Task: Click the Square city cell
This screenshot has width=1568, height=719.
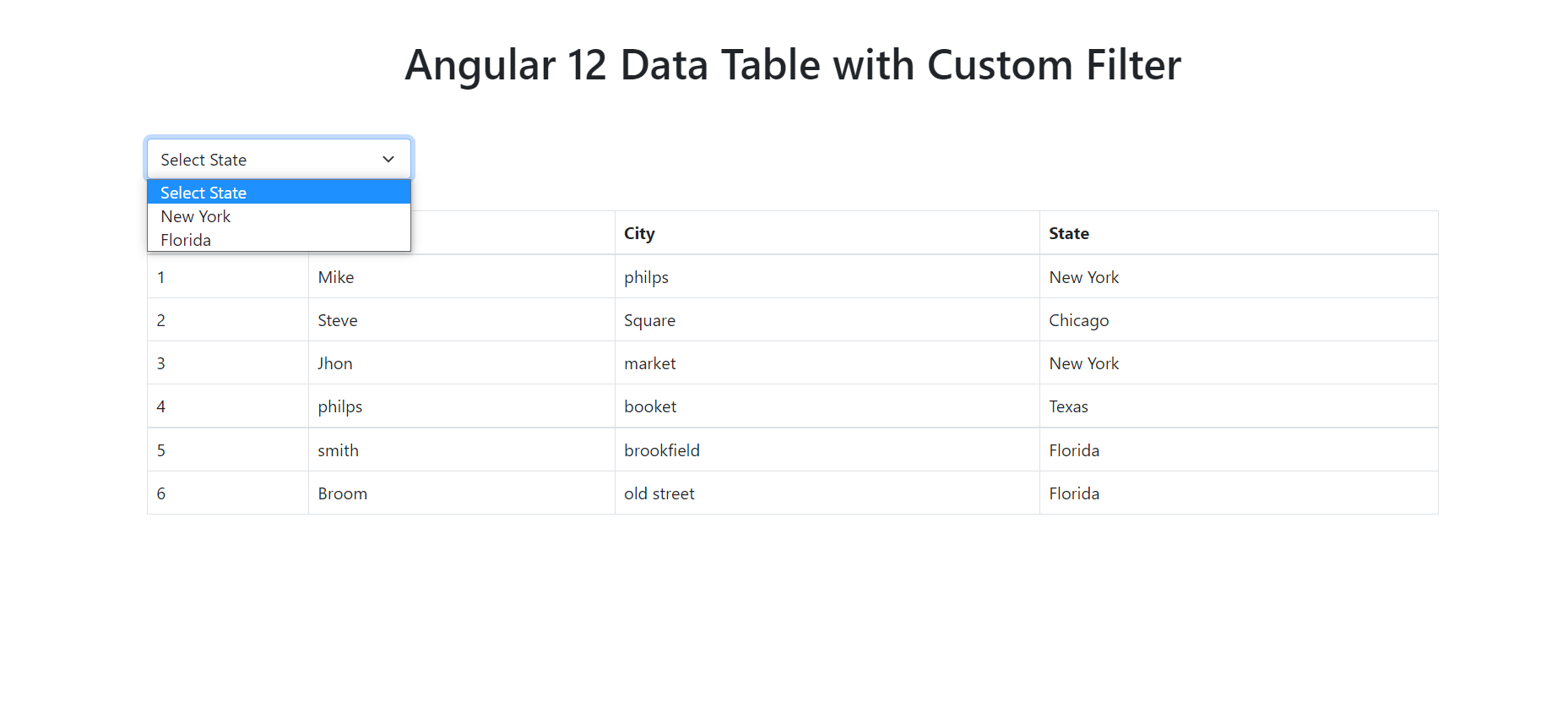Action: (649, 320)
